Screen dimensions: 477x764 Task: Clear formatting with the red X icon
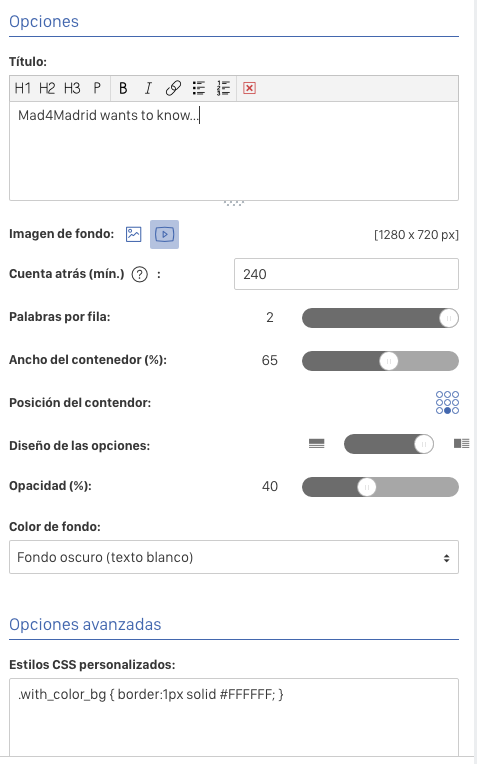(x=249, y=88)
